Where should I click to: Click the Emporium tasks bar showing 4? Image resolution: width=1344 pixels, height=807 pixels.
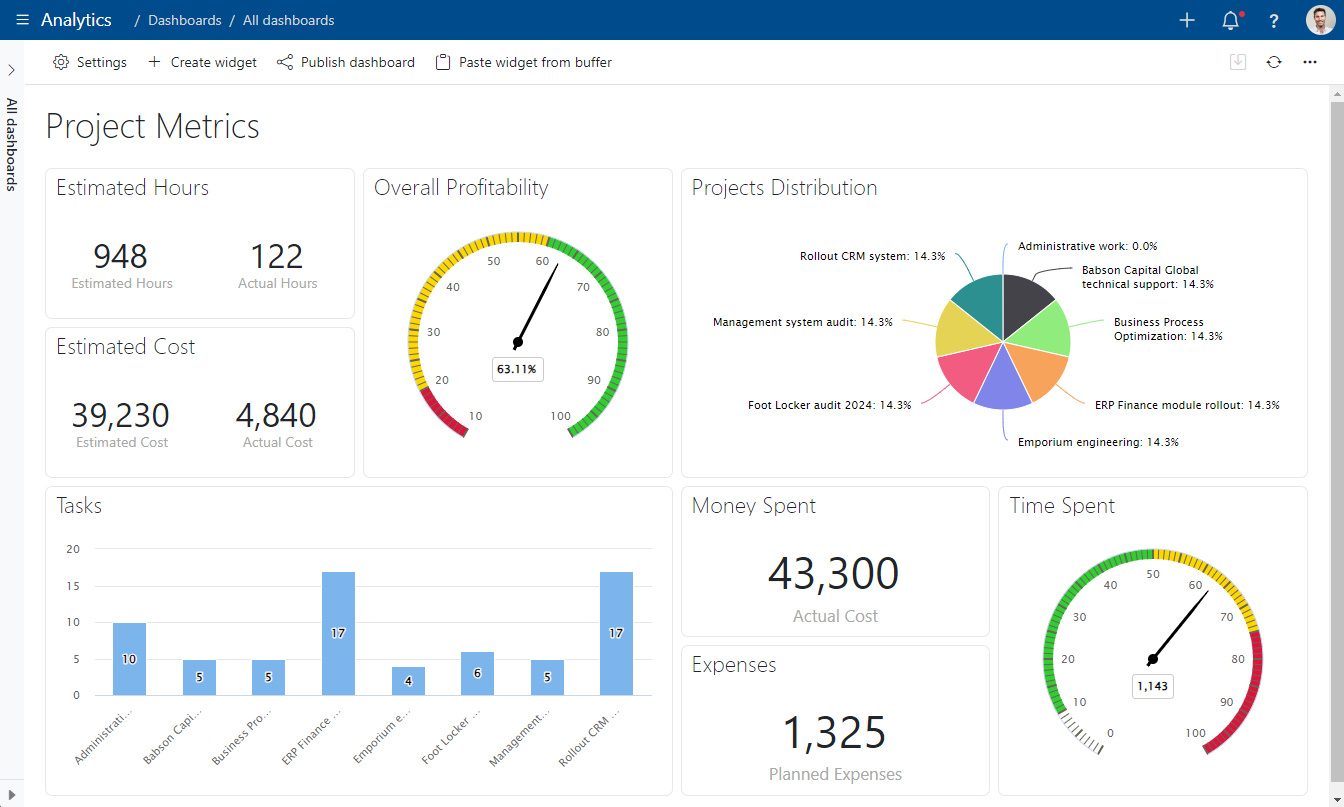pyautogui.click(x=408, y=681)
